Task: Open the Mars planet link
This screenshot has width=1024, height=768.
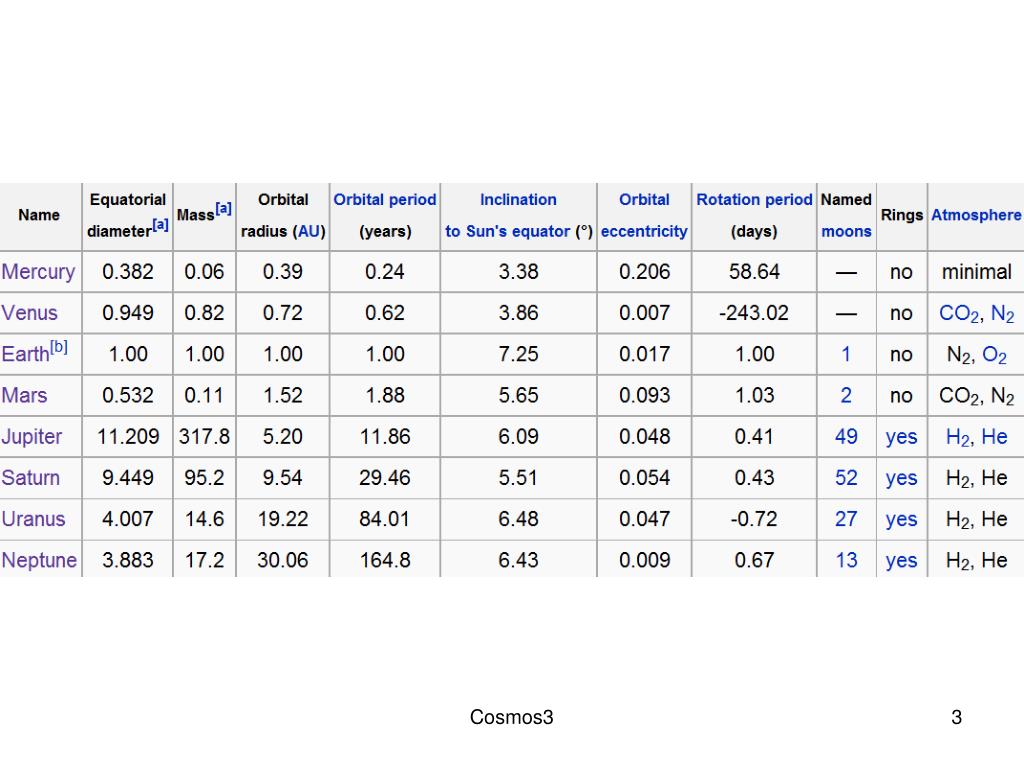Action: click(24, 395)
